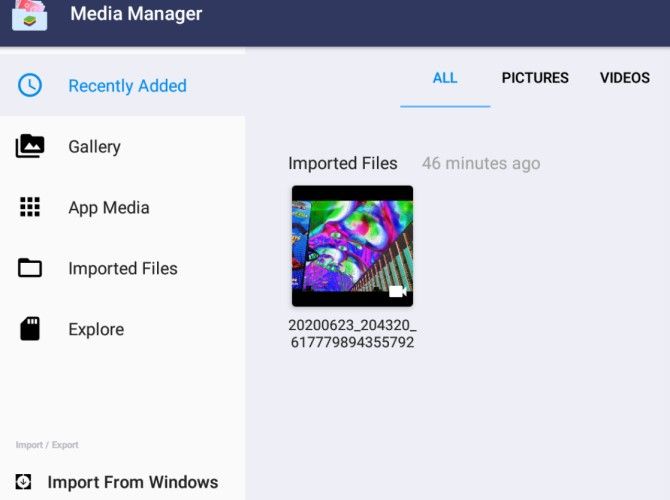This screenshot has width=670, height=500.
Task: Open the imported video thumbnail
Action: (x=353, y=246)
